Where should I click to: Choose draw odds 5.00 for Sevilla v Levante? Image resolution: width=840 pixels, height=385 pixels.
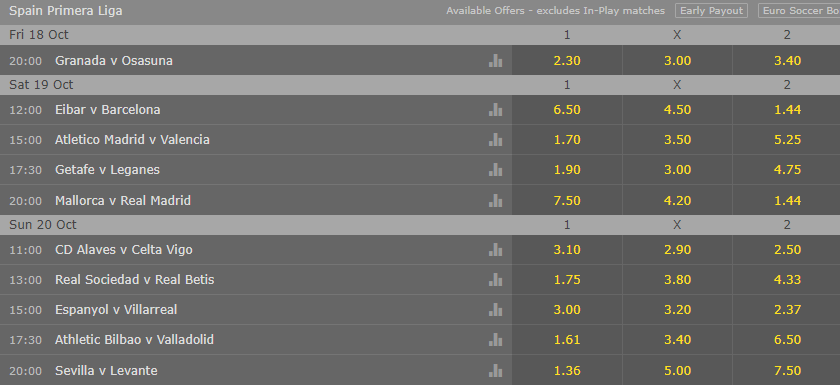677,371
